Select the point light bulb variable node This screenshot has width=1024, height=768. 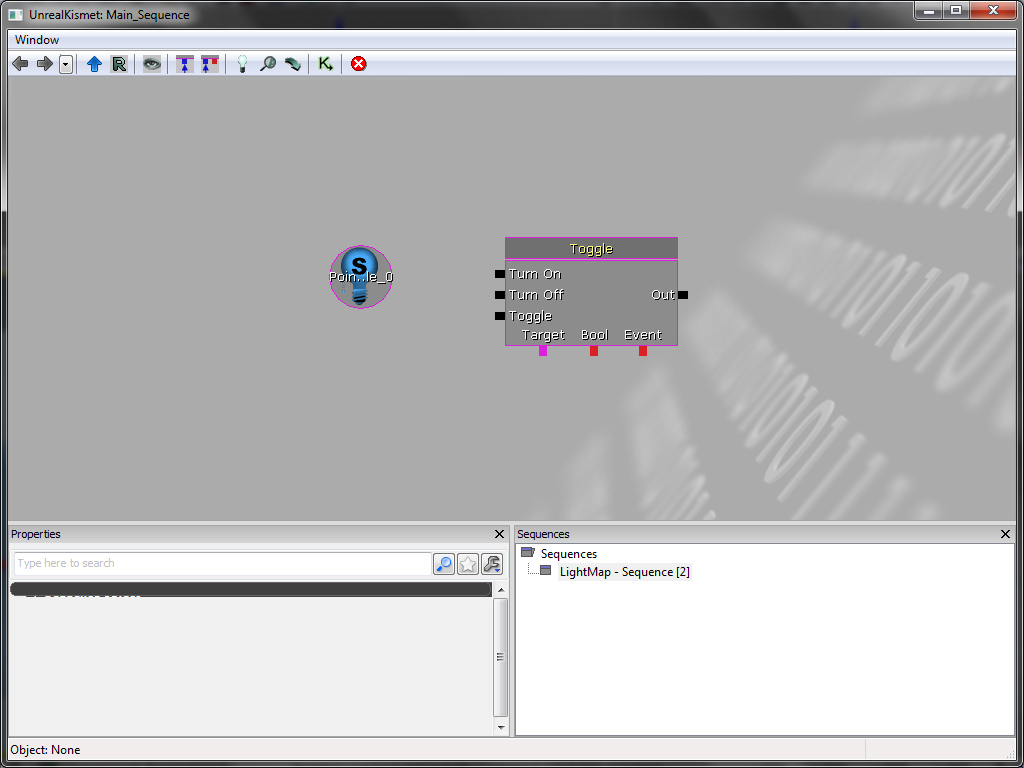[x=361, y=278]
